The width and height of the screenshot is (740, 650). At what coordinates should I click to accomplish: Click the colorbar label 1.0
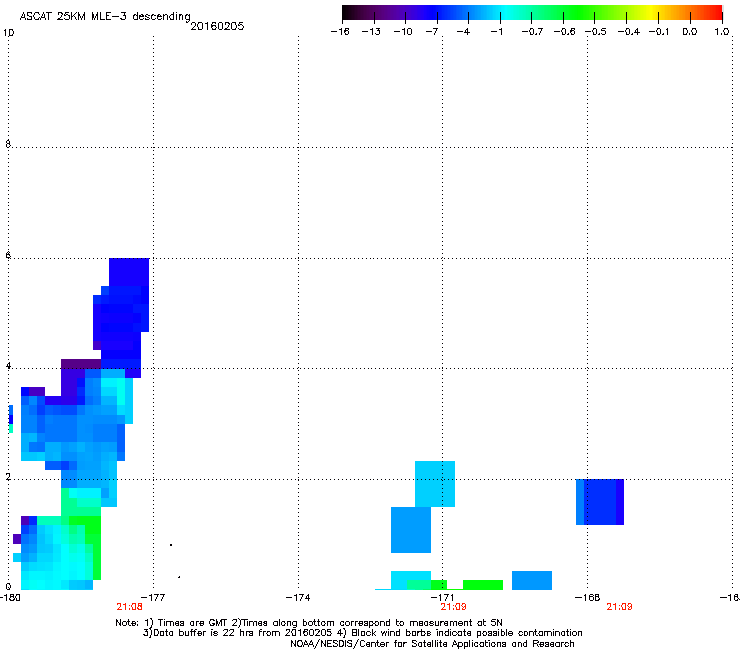(722, 32)
